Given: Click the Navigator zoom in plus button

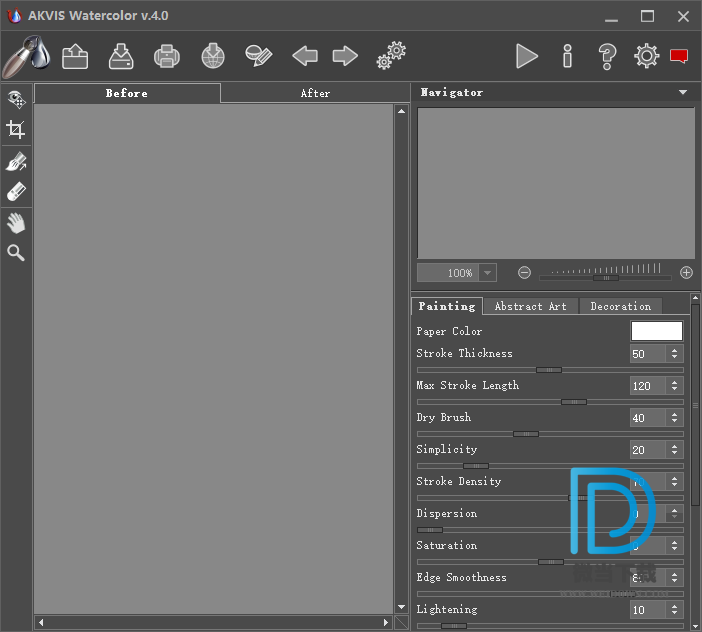Looking at the screenshot, I should click(x=686, y=272).
